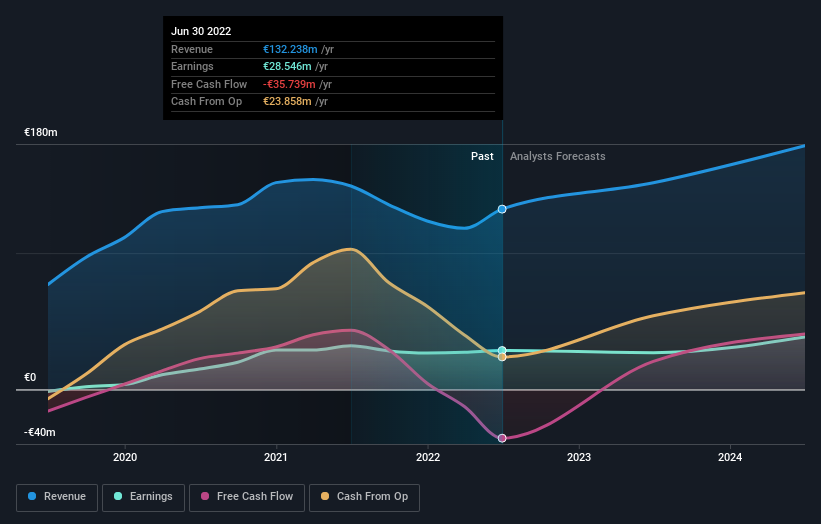Screen dimensions: 821x524
Task: Click the €0 y-axis label
Action: click(x=30, y=377)
